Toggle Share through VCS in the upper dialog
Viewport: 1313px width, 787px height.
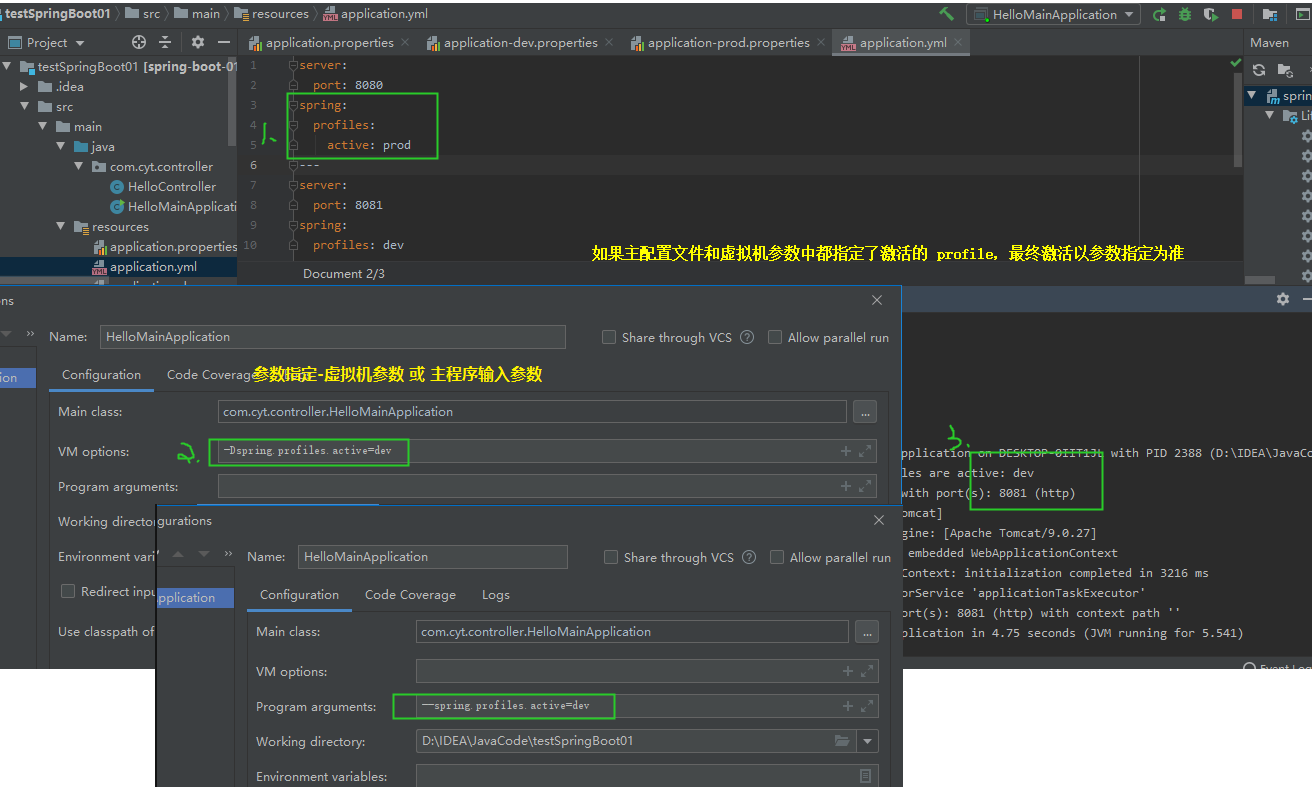(609, 337)
